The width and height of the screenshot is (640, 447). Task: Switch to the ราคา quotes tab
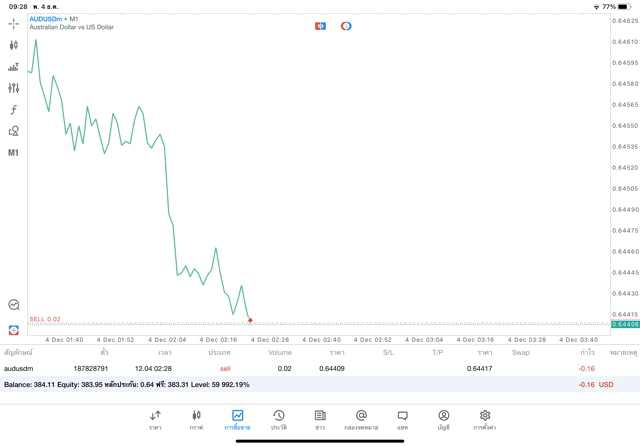click(155, 419)
